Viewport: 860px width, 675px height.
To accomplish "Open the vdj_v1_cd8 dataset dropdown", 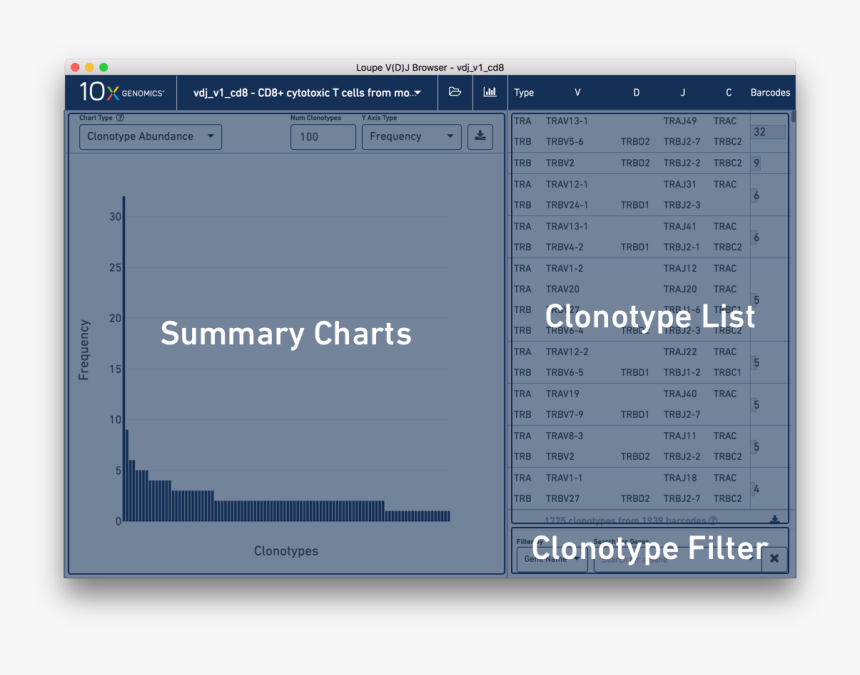I will 307,93.
